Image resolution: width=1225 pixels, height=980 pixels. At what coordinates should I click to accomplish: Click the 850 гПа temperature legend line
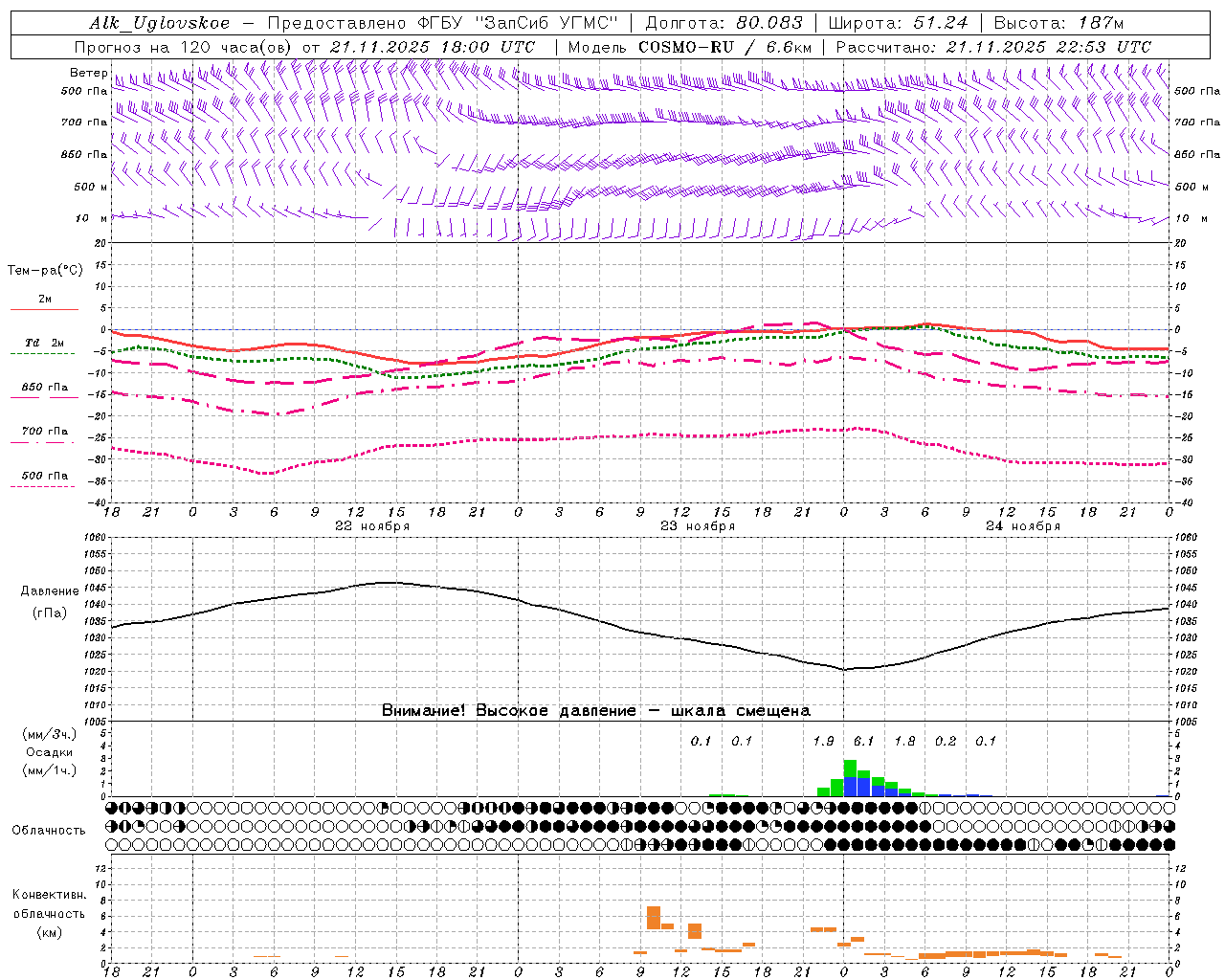pos(44,396)
